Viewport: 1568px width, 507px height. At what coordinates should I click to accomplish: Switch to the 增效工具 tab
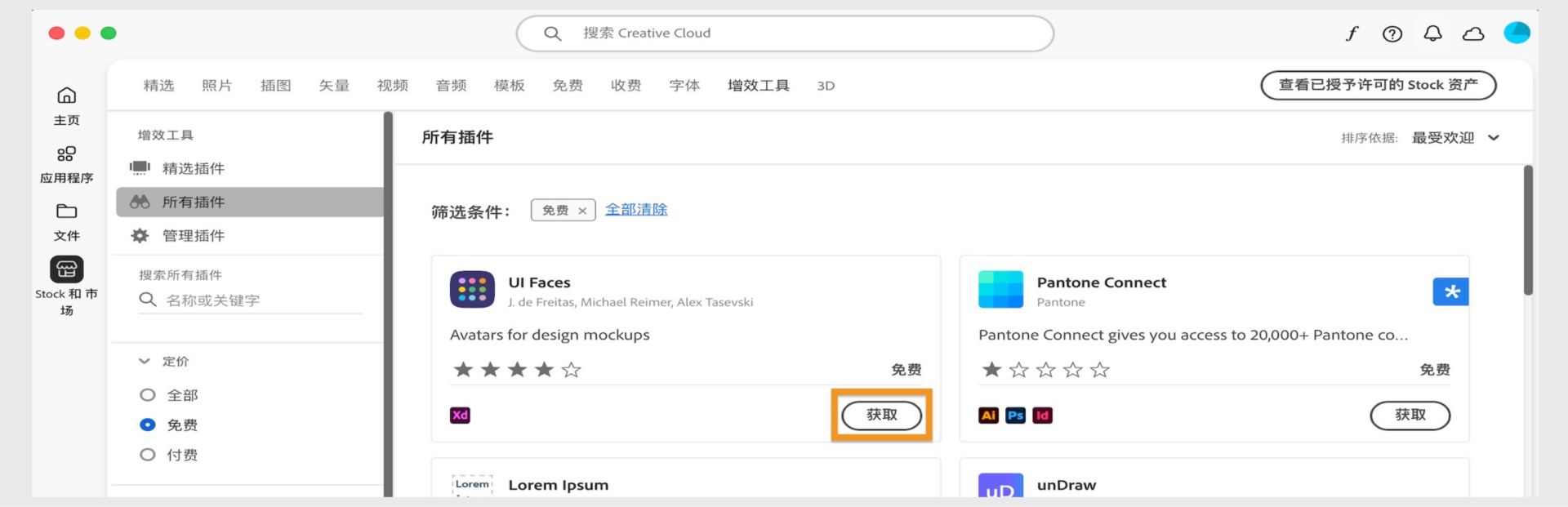pyautogui.click(x=759, y=86)
